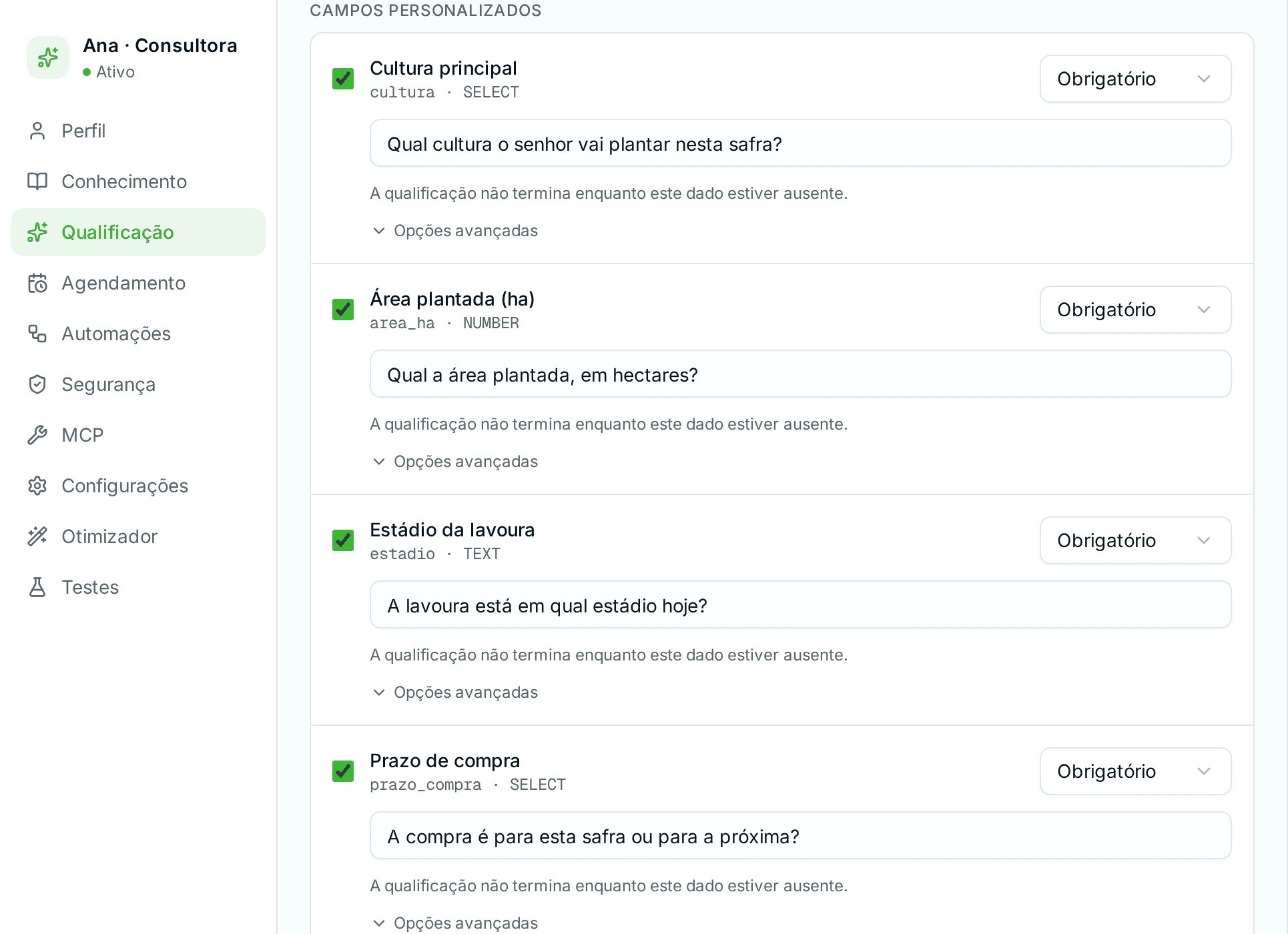Click the 'estadio · TEXT' field type label
The image size is (1288, 934).
coord(435,554)
